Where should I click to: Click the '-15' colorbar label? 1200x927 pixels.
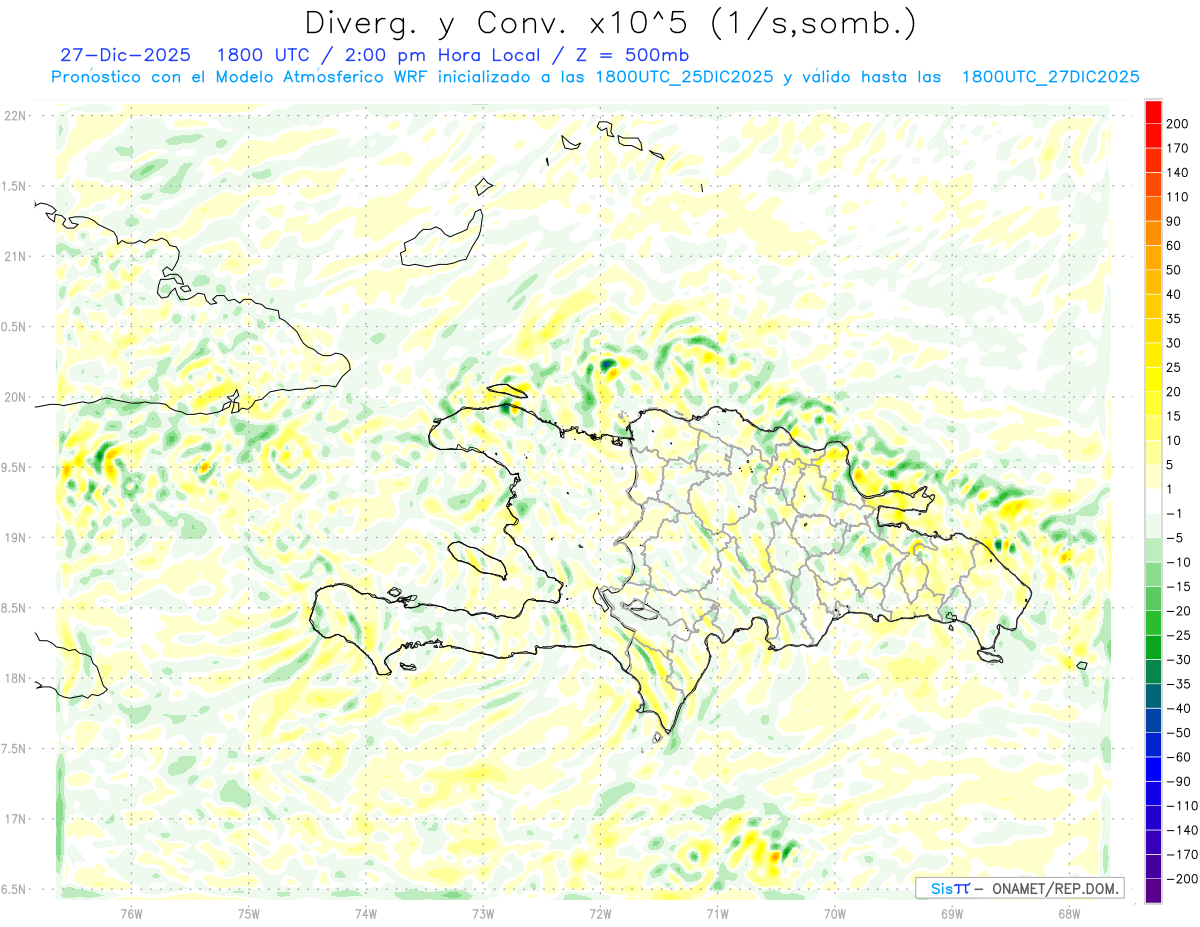[x=1180, y=586]
